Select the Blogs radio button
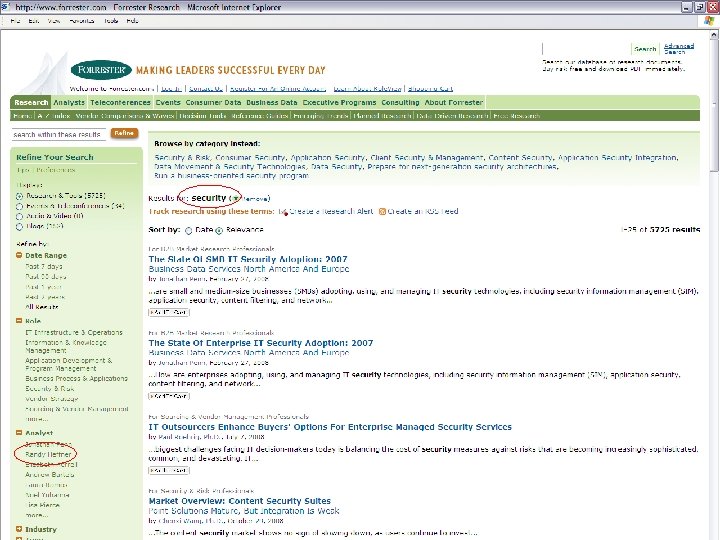The height and width of the screenshot is (540, 720). tap(19, 226)
